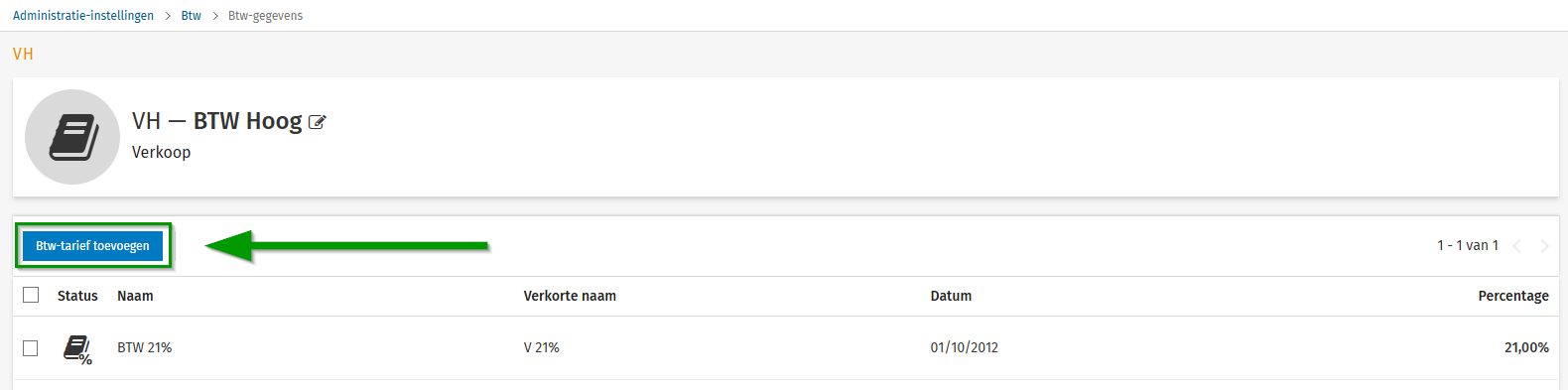Click Btw-tarief toevoegen button
1568x390 pixels.
tap(92, 246)
